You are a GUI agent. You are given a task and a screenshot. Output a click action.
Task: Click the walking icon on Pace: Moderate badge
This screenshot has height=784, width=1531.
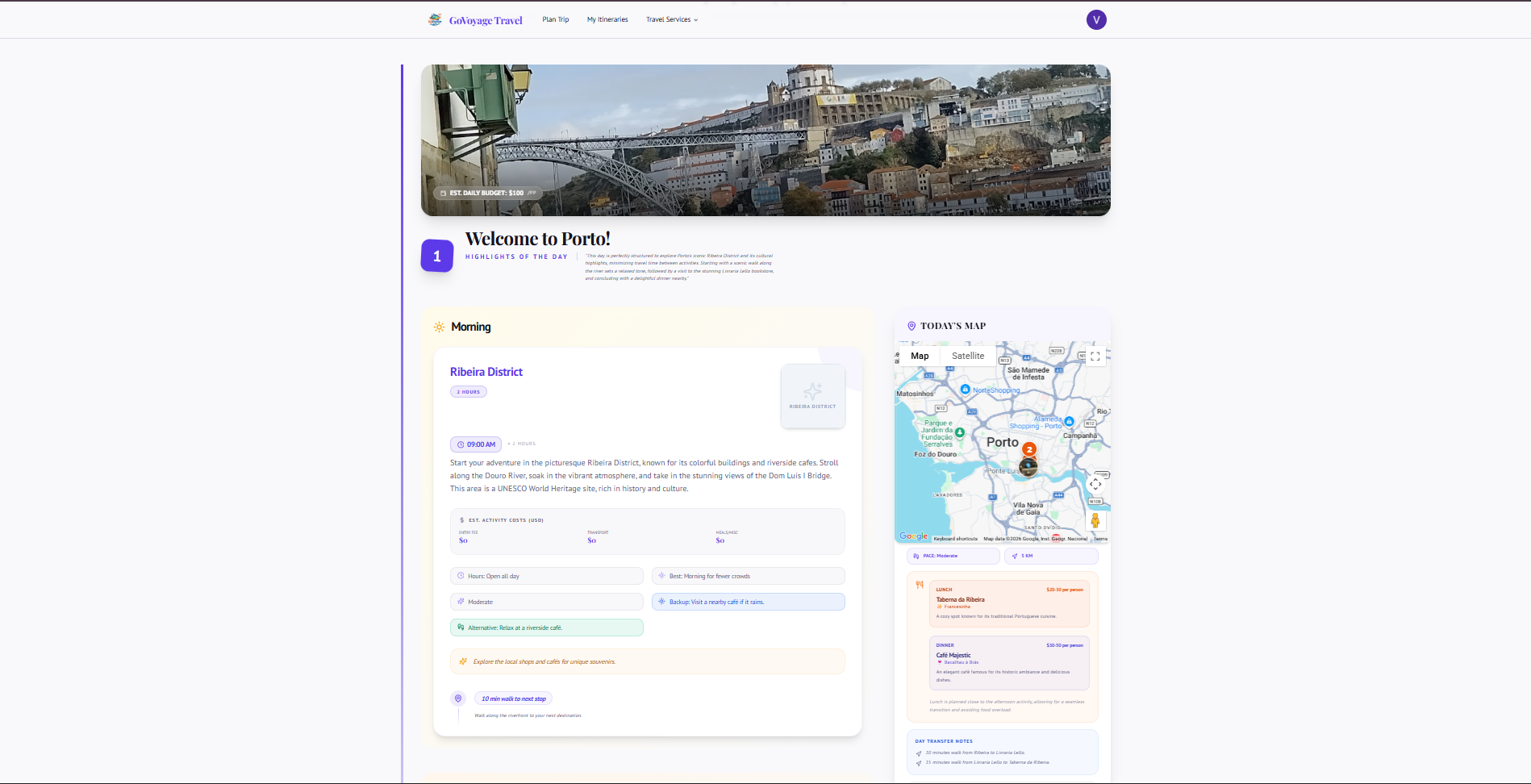916,556
